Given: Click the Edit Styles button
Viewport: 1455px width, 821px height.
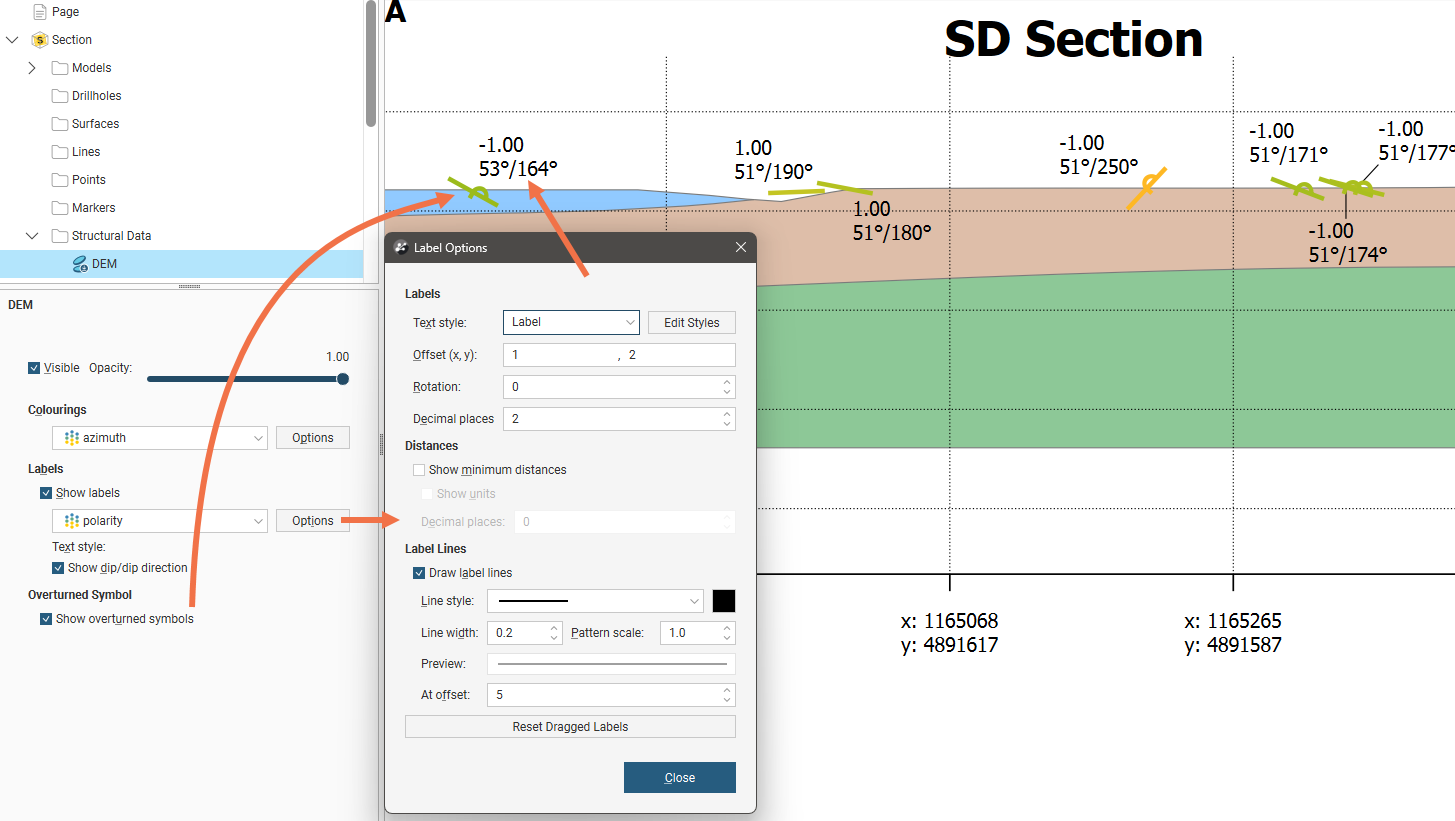Looking at the screenshot, I should (x=691, y=323).
